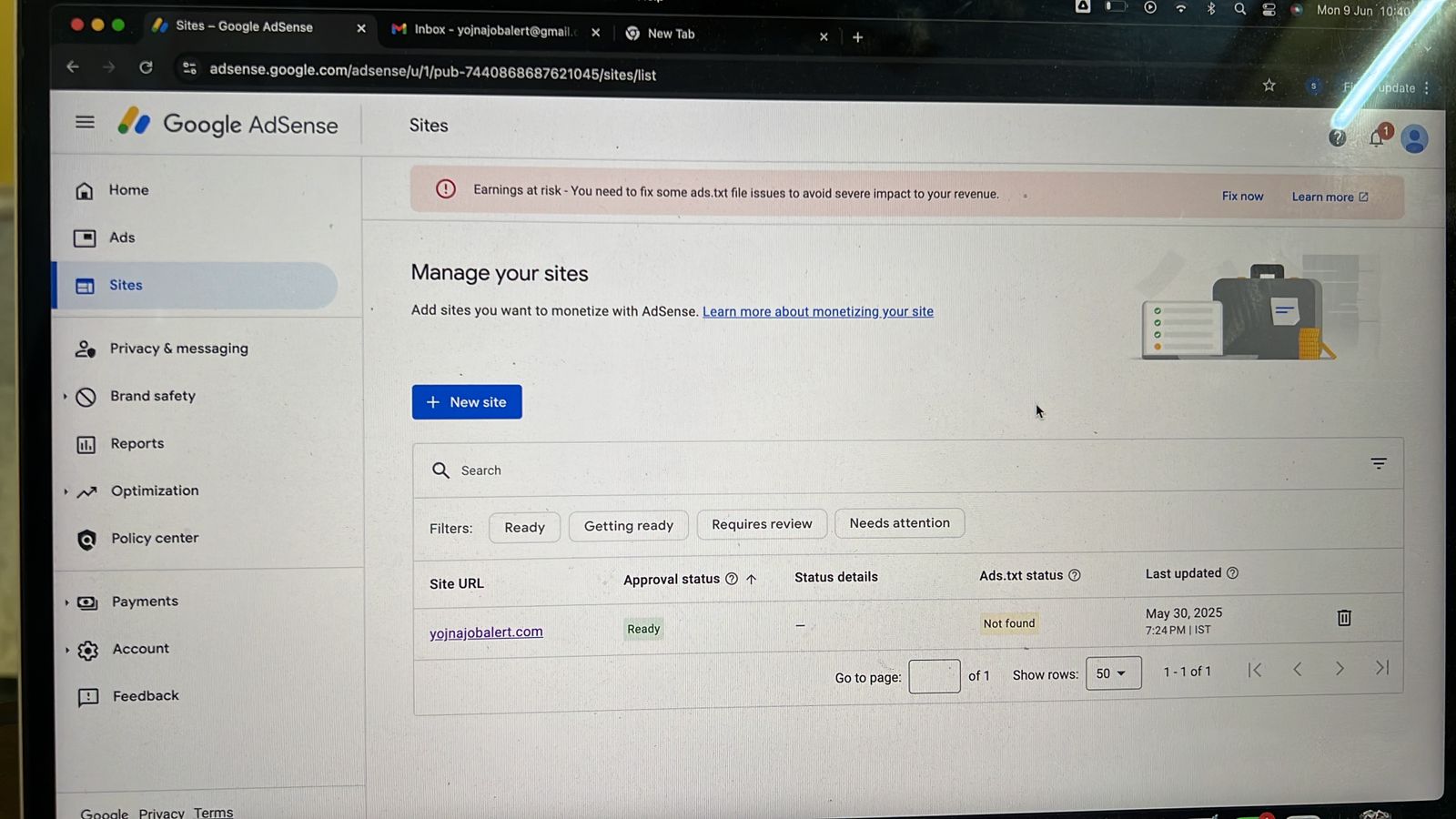Click the browser address bar URL

coord(433,72)
